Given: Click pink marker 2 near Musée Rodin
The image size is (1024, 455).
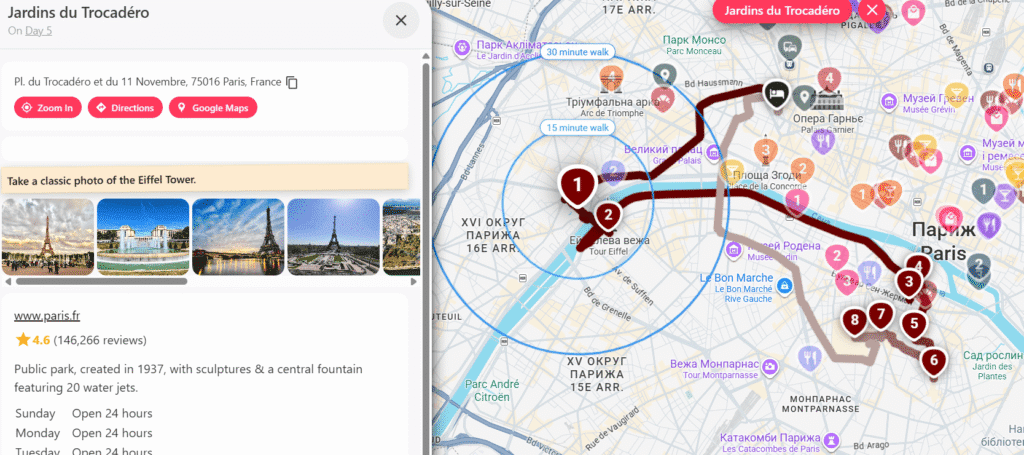Looking at the screenshot, I should (837, 257).
